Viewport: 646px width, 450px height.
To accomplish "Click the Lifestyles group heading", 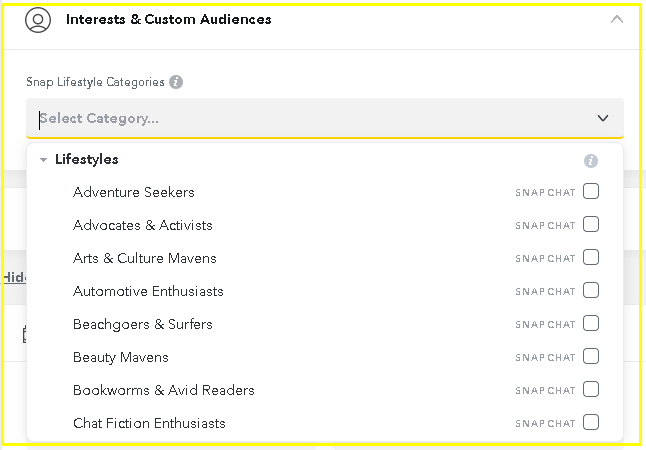I will click(87, 159).
